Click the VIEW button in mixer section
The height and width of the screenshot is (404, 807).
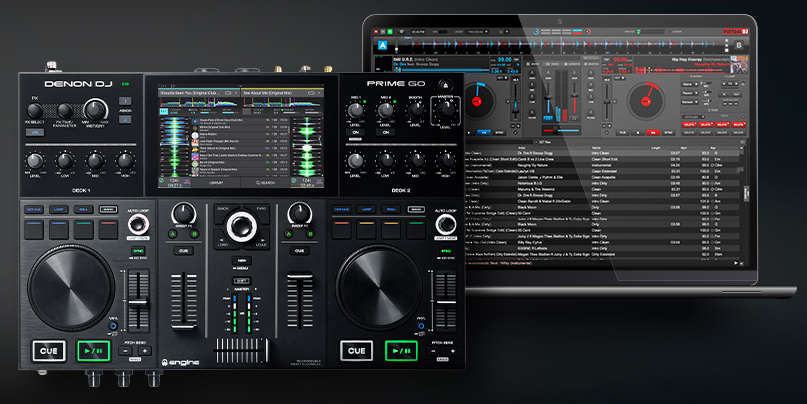pyautogui.click(x=241, y=260)
